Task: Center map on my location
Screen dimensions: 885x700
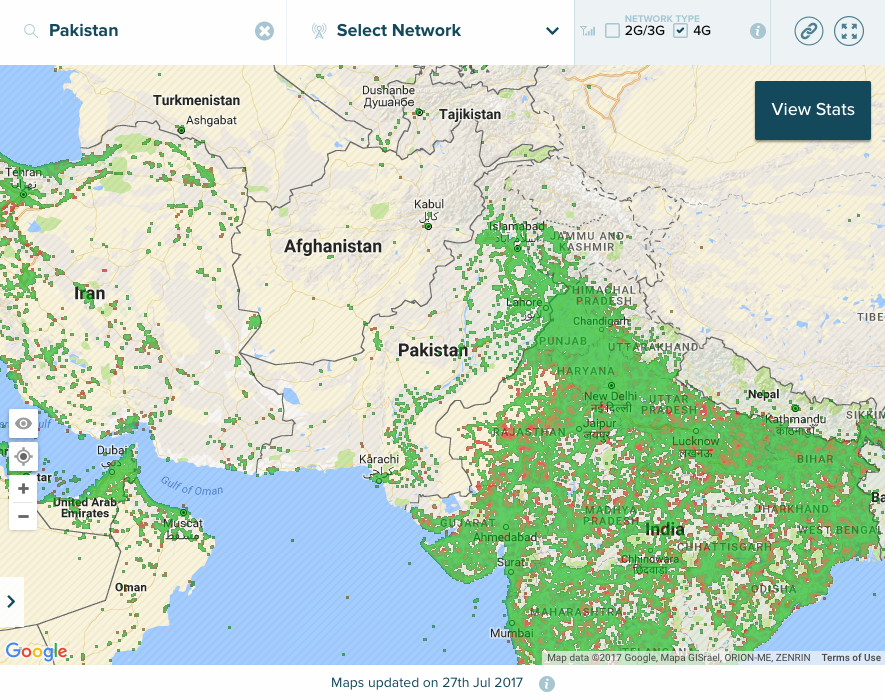Action: [24, 456]
